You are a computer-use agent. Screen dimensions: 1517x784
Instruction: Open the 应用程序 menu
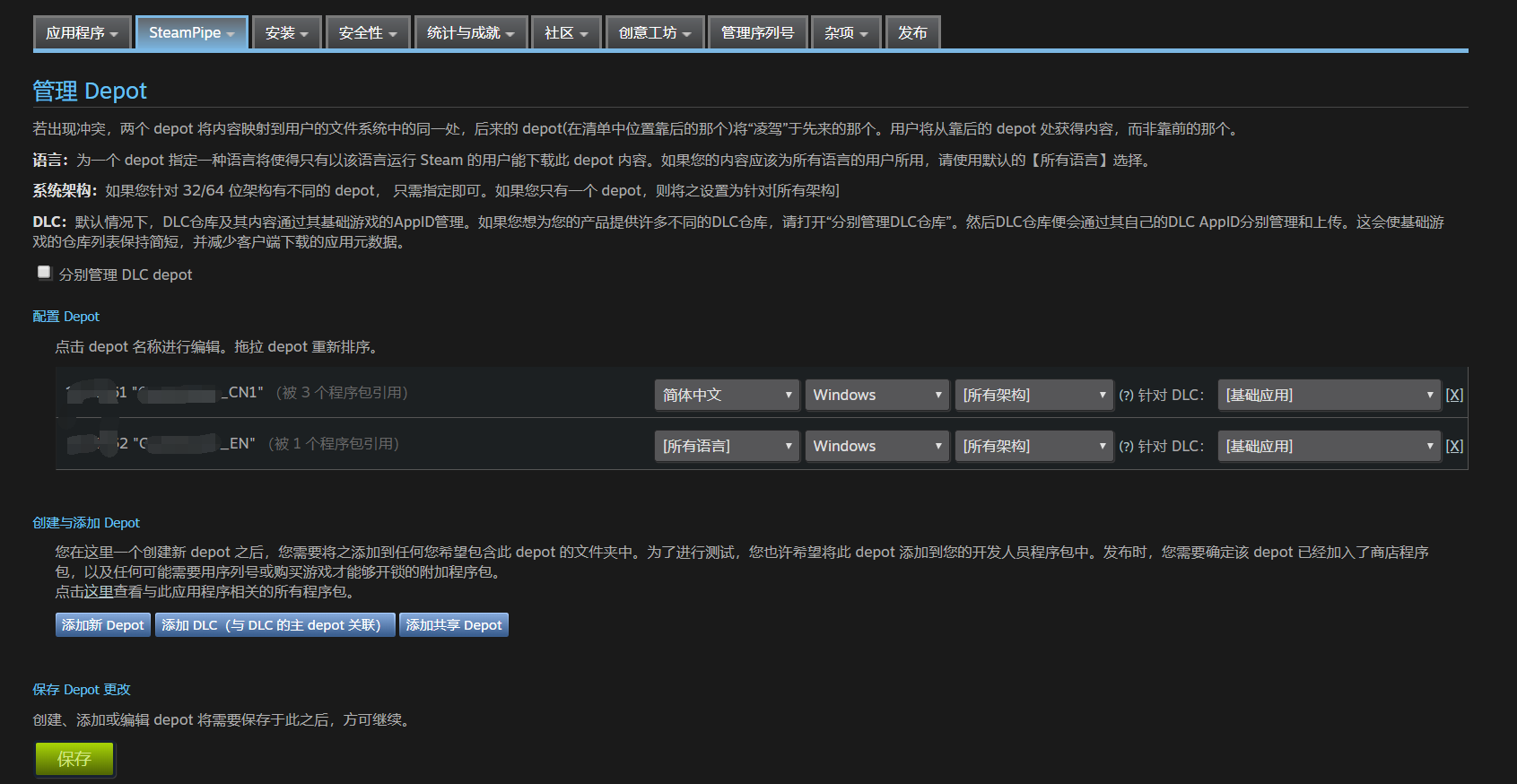click(x=83, y=33)
